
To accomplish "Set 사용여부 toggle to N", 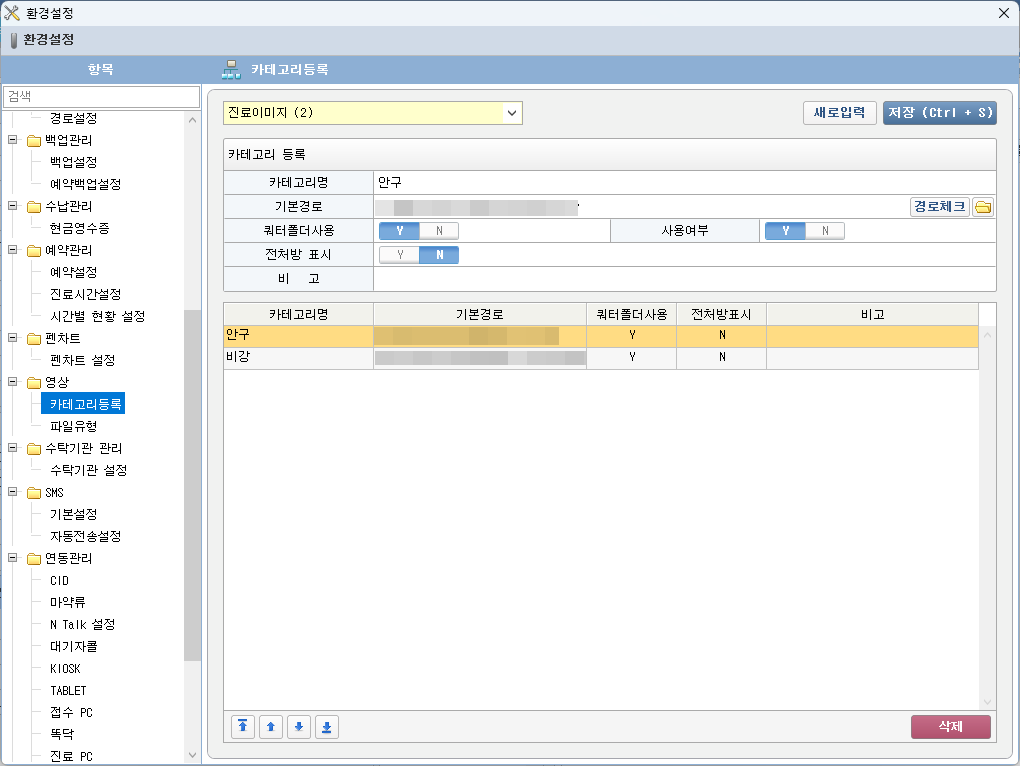I will [824, 231].
